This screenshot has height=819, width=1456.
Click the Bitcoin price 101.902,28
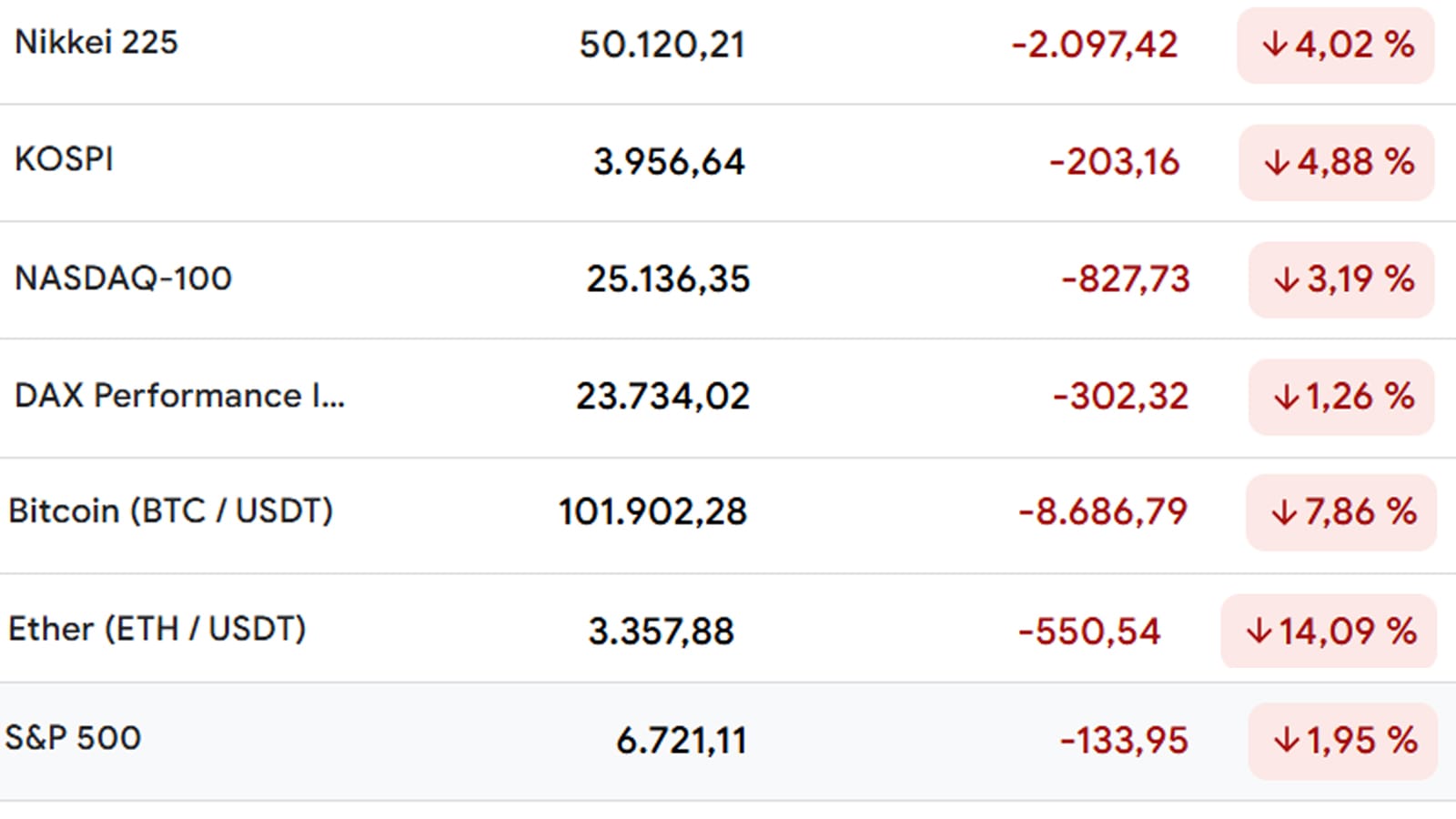tap(652, 512)
